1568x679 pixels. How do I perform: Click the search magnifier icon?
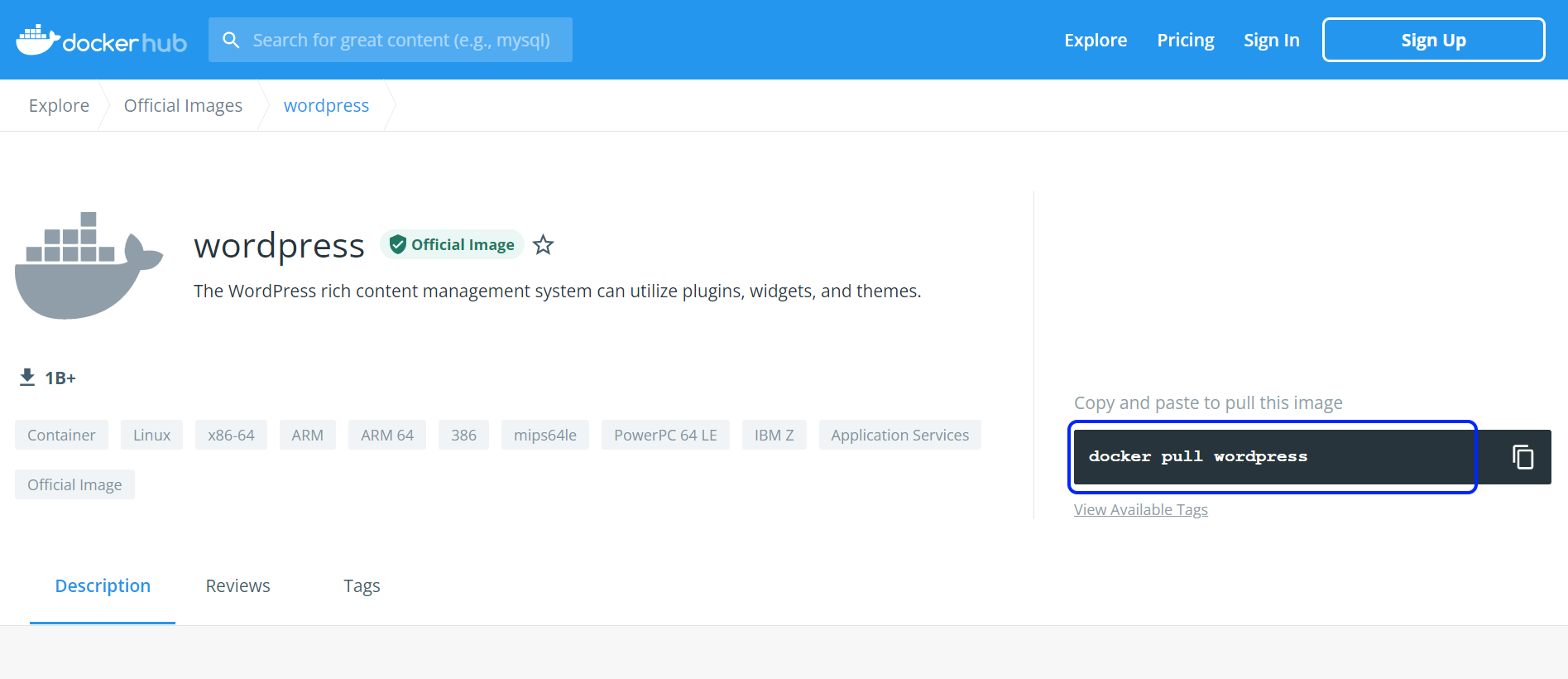coord(231,40)
